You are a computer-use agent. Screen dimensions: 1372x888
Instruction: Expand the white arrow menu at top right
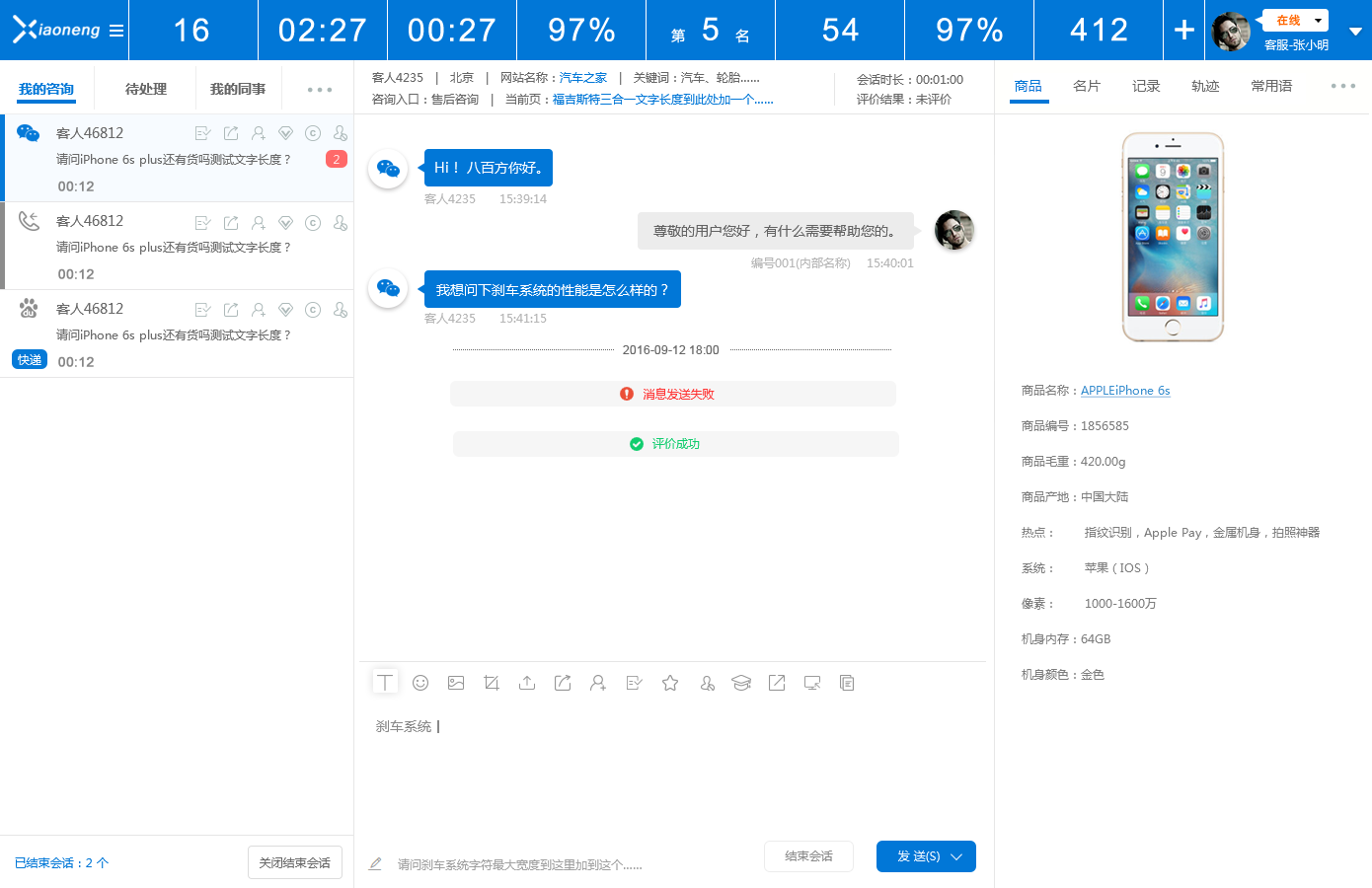pos(1356,32)
